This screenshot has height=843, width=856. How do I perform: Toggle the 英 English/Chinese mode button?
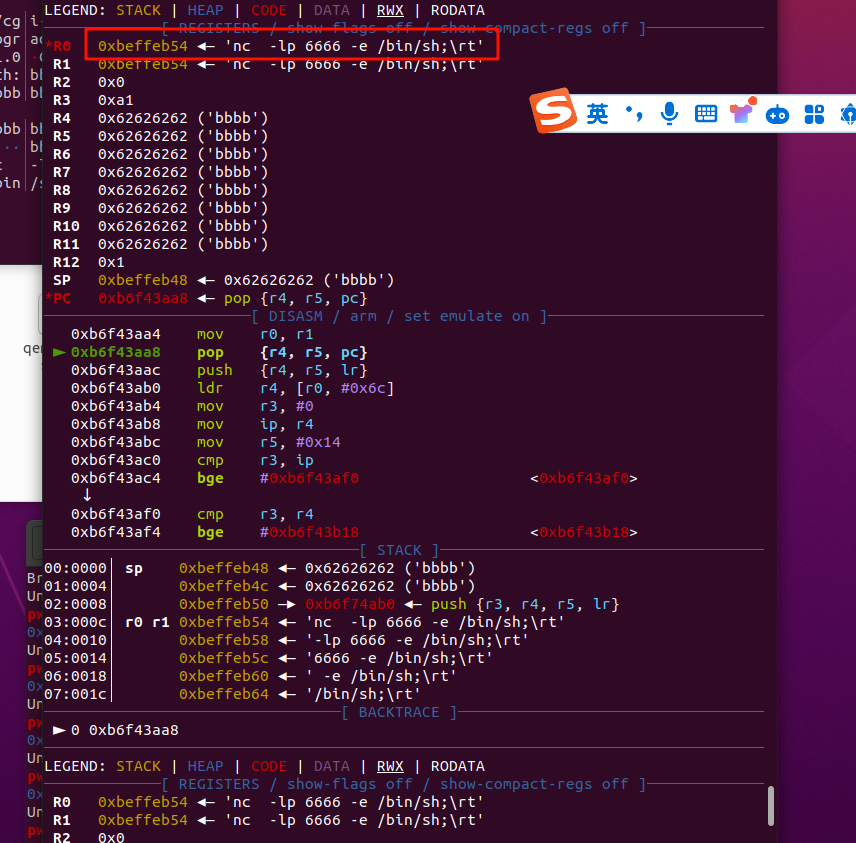coord(597,114)
